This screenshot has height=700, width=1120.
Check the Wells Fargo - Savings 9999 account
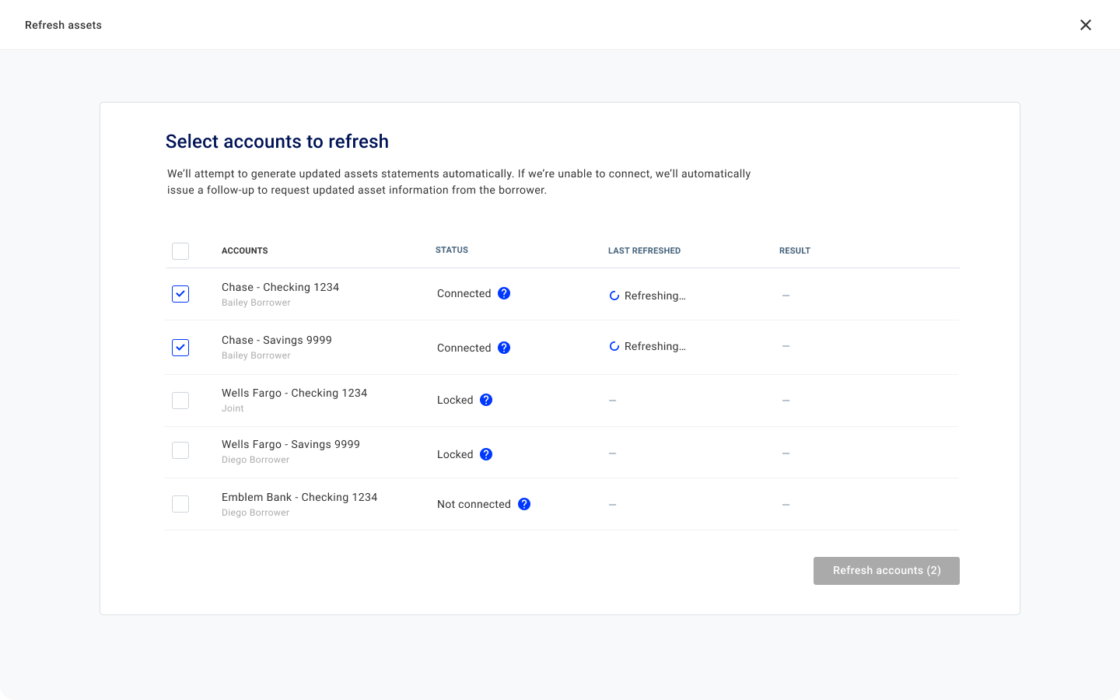pyautogui.click(x=180, y=450)
